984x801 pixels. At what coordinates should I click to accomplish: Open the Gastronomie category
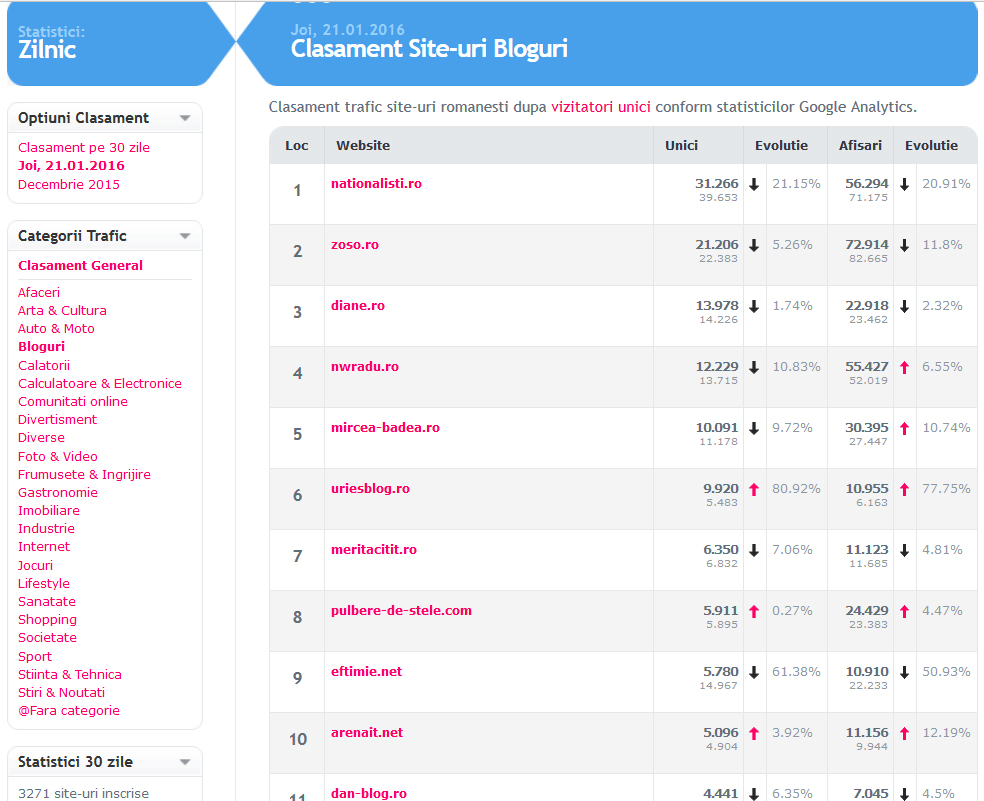[x=58, y=493]
